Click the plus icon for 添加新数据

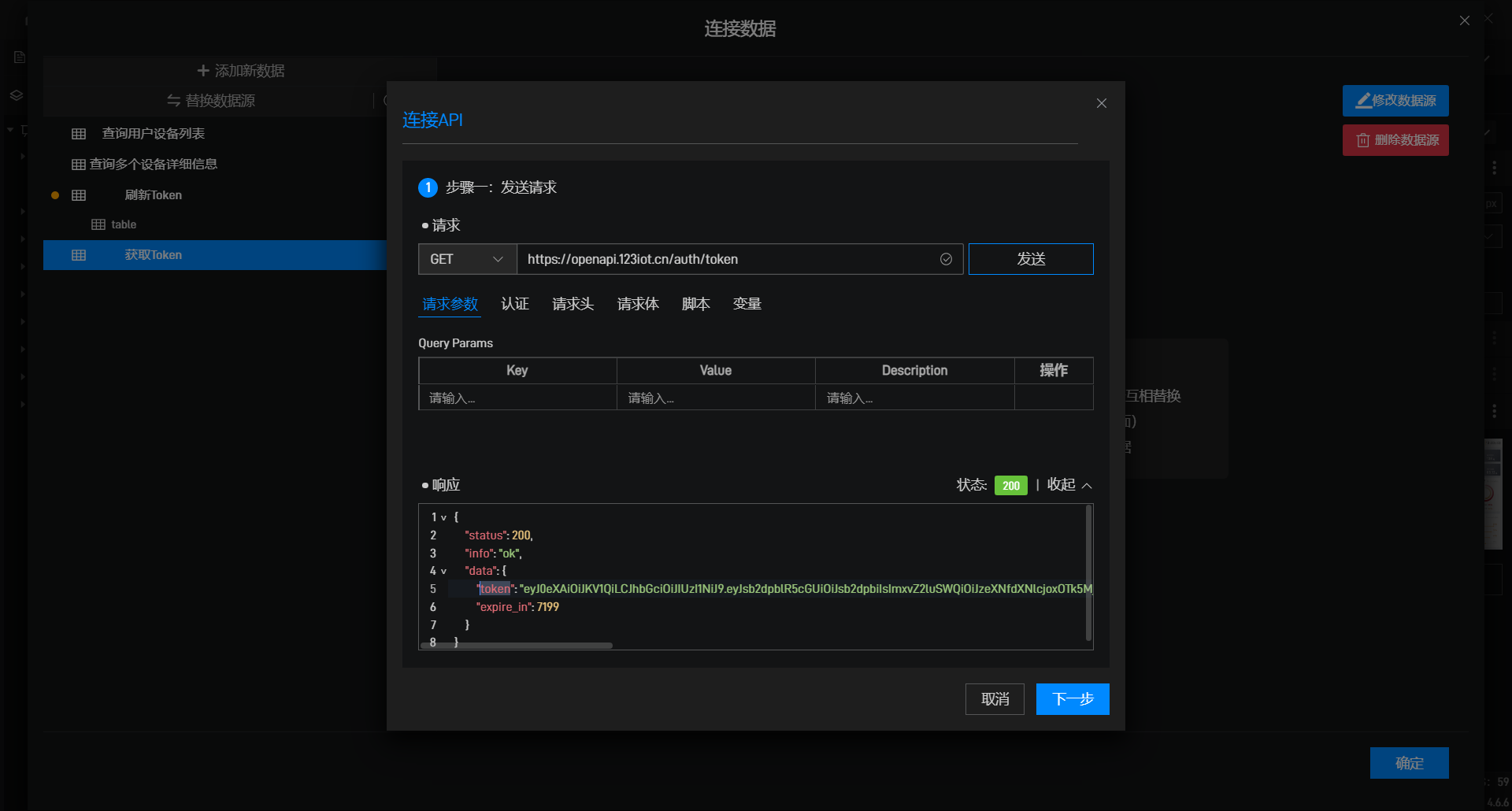click(202, 71)
